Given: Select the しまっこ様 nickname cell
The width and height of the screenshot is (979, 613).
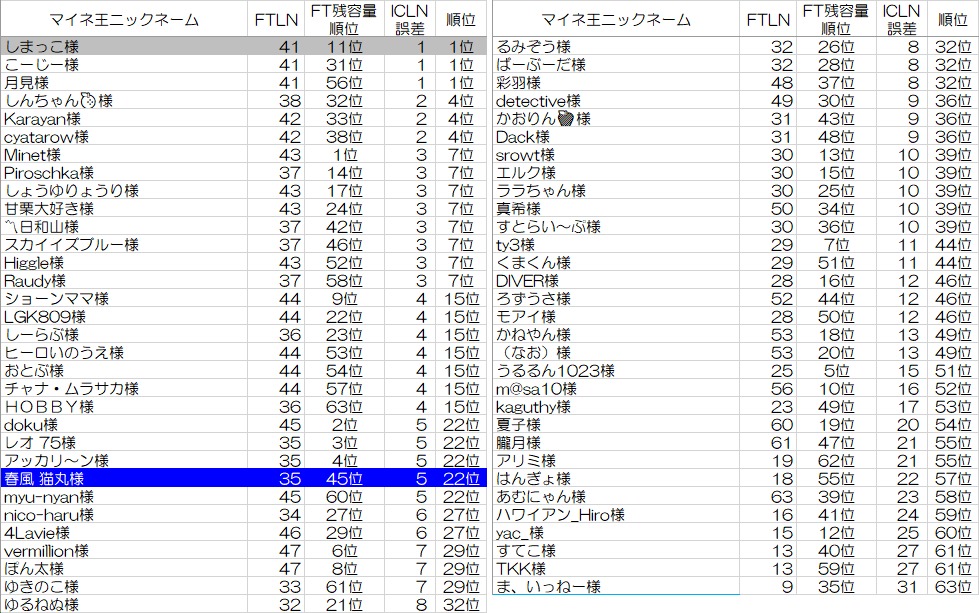Looking at the screenshot, I should (x=125, y=47).
